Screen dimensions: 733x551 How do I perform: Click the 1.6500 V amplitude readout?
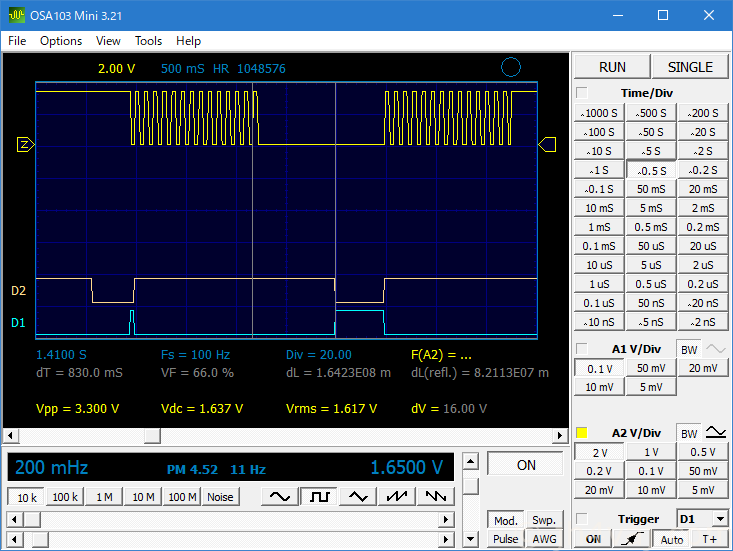406,467
